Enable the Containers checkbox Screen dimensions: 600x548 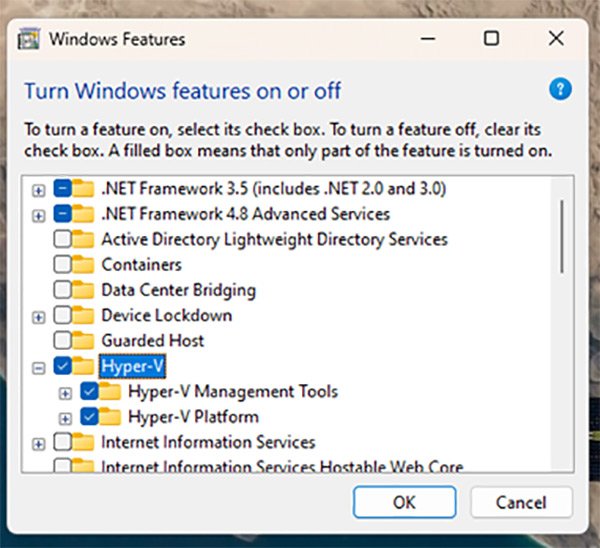pos(62,265)
